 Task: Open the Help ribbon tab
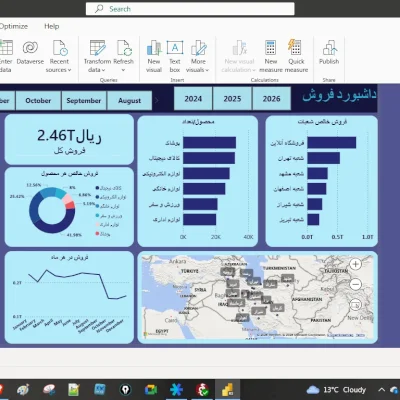(x=52, y=26)
